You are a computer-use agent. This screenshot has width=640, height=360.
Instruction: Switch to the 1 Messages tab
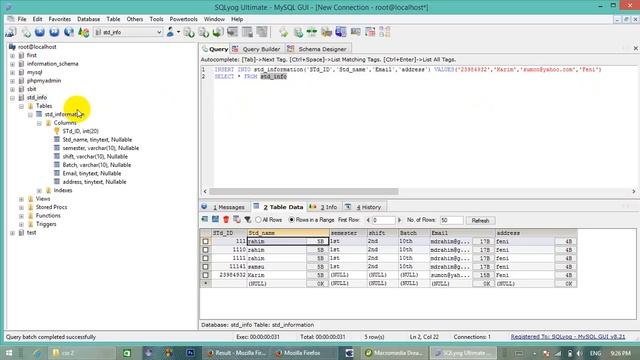[x=224, y=207]
